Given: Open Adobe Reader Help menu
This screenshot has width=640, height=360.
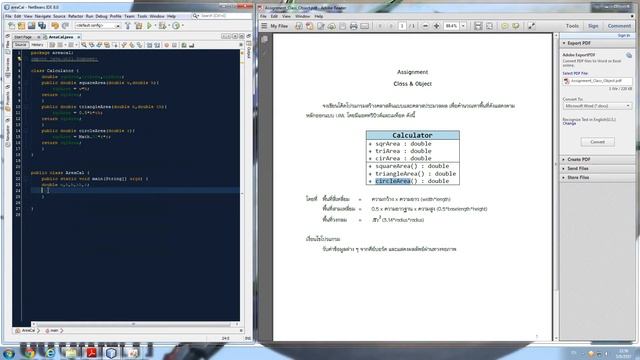Looking at the screenshot, I should click(319, 16).
